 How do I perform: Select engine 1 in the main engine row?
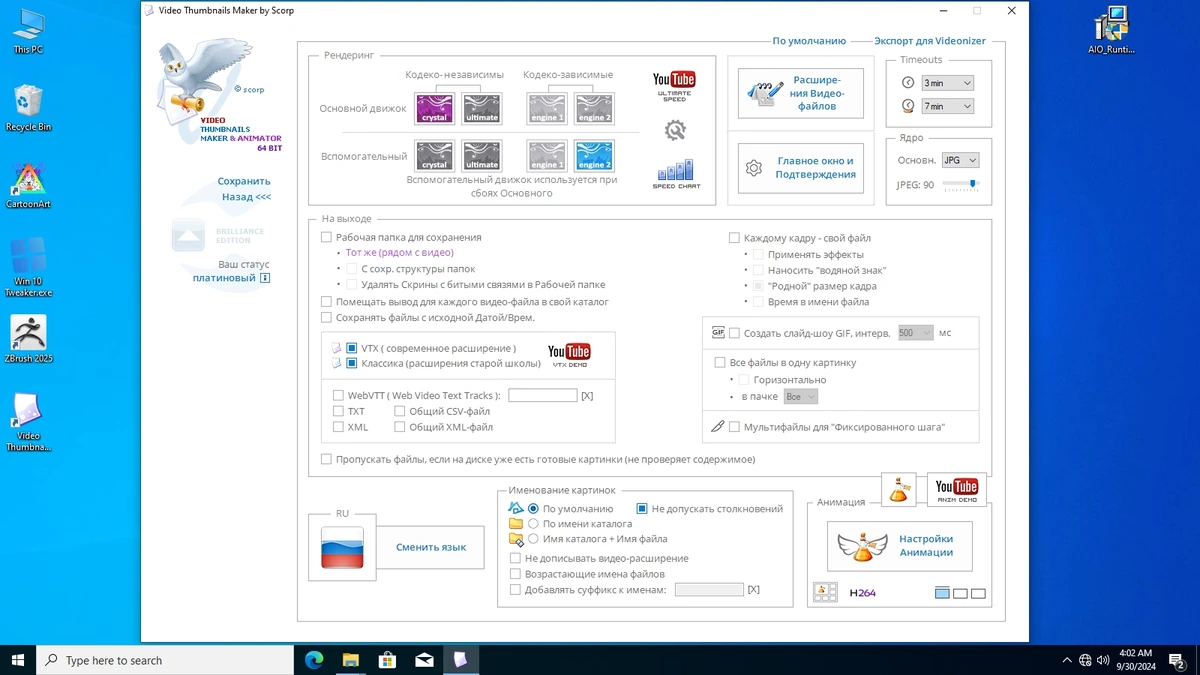(x=546, y=108)
